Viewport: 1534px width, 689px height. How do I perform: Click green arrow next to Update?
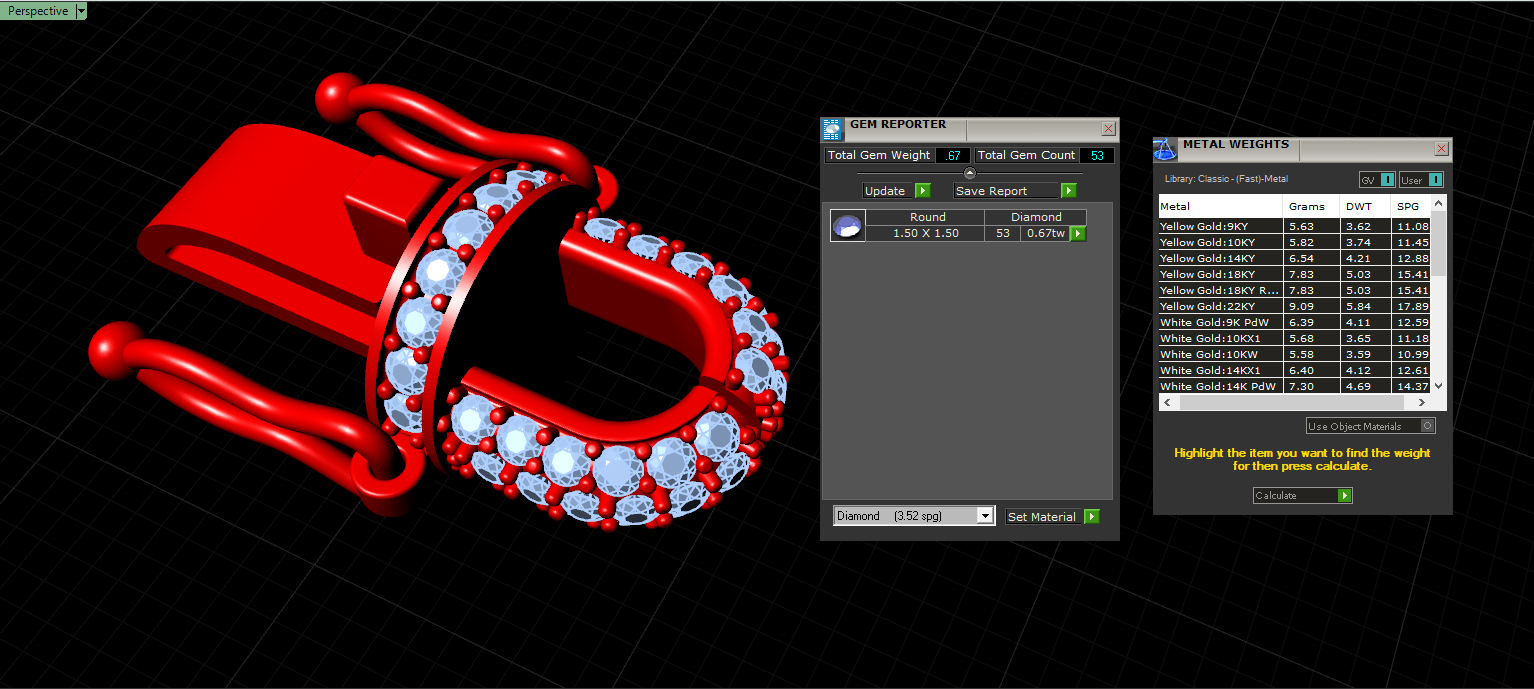[x=922, y=191]
